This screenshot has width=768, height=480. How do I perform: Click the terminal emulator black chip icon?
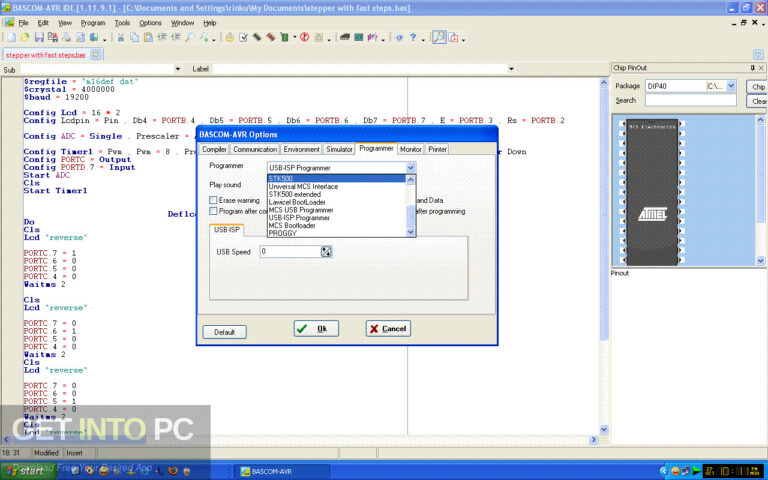[x=345, y=38]
